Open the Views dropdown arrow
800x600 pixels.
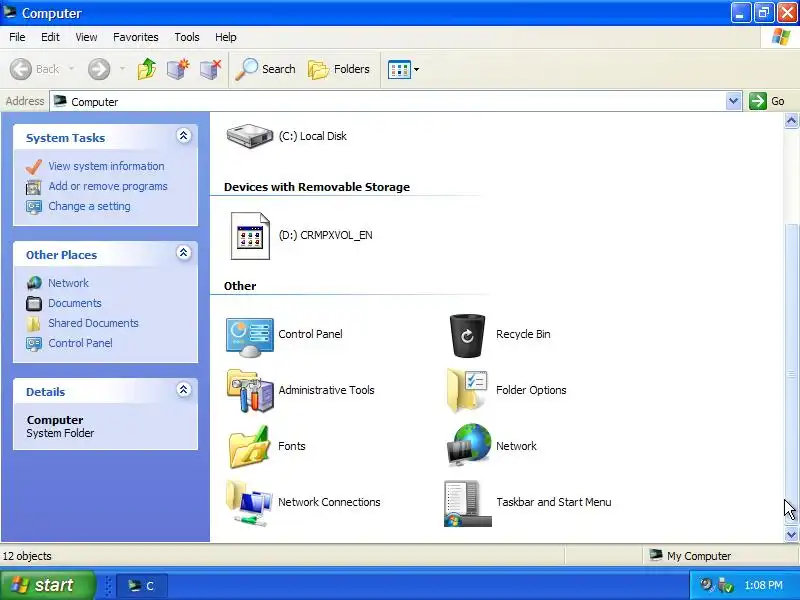click(416, 69)
